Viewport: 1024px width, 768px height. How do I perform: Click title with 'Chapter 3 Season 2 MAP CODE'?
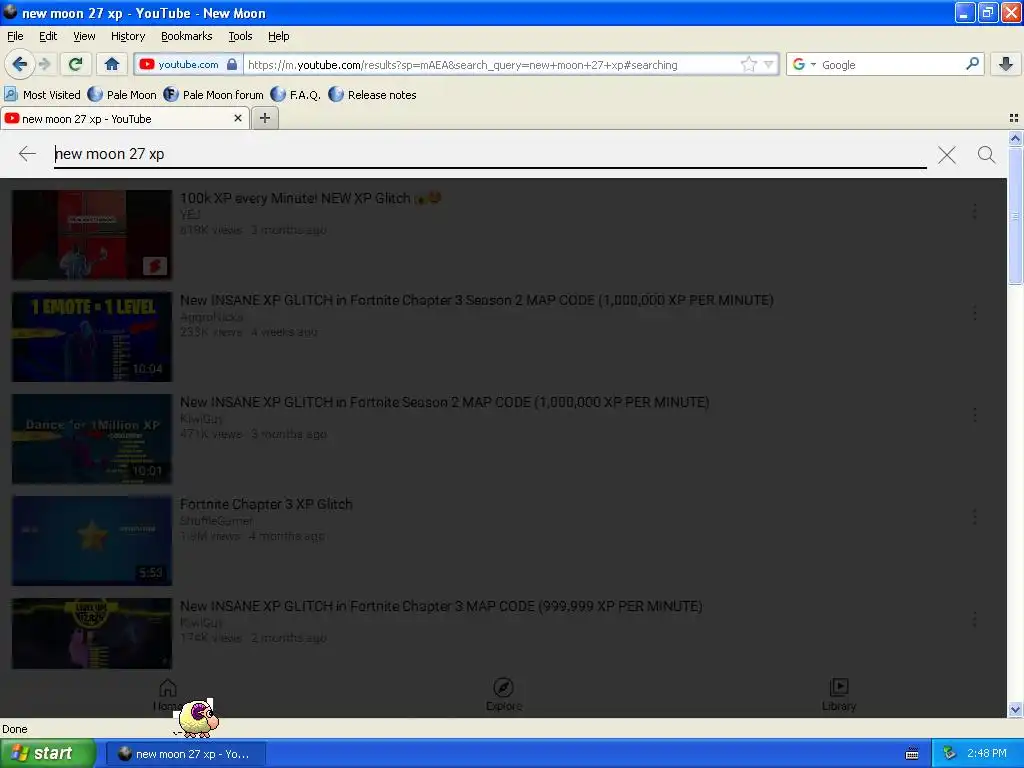(477, 300)
